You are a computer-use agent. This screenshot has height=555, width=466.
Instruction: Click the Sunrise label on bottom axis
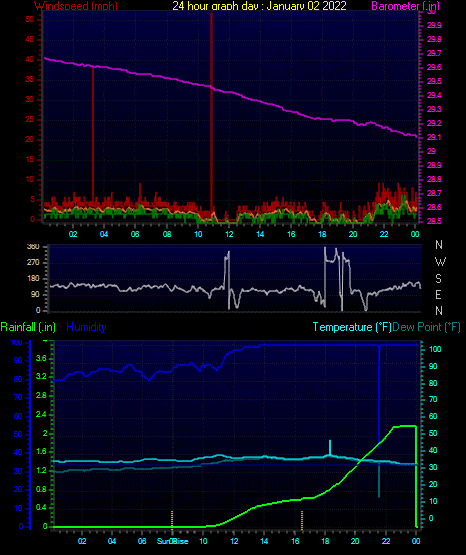pyautogui.click(x=173, y=541)
